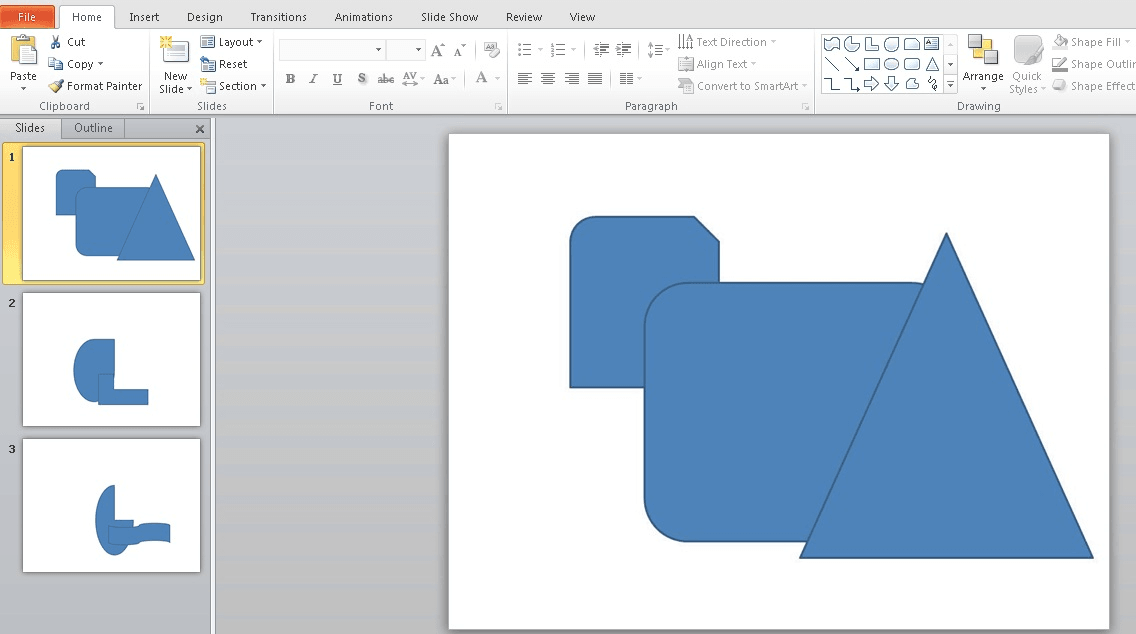Click Decrease Font Size icon
Image resolution: width=1136 pixels, height=634 pixels.
pyautogui.click(x=459, y=50)
